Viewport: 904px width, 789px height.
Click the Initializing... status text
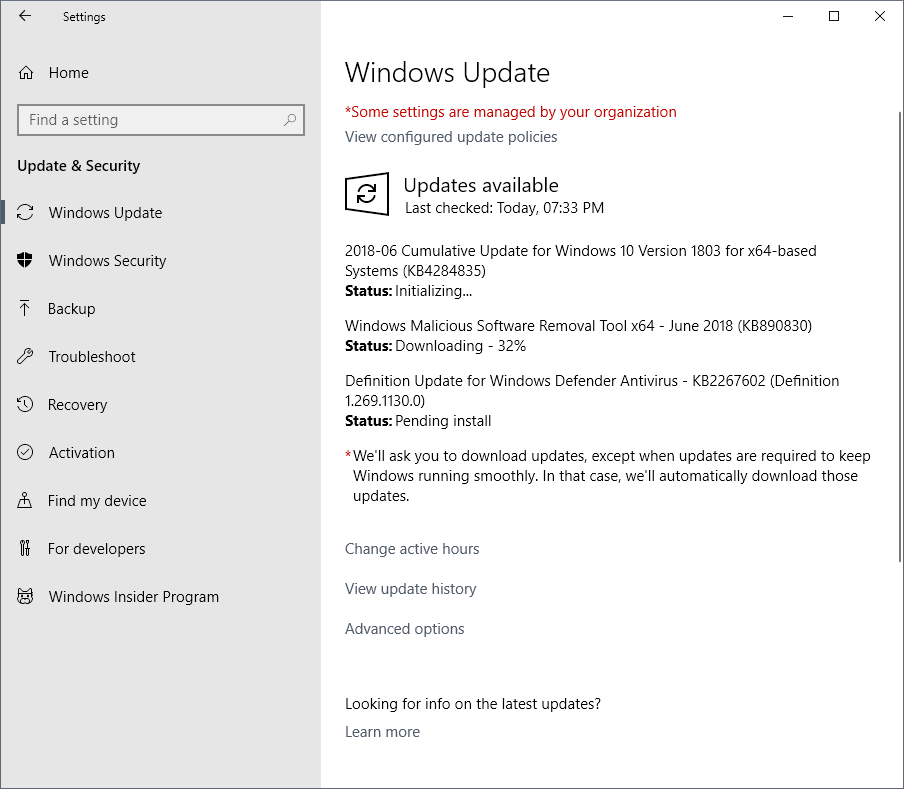[433, 291]
